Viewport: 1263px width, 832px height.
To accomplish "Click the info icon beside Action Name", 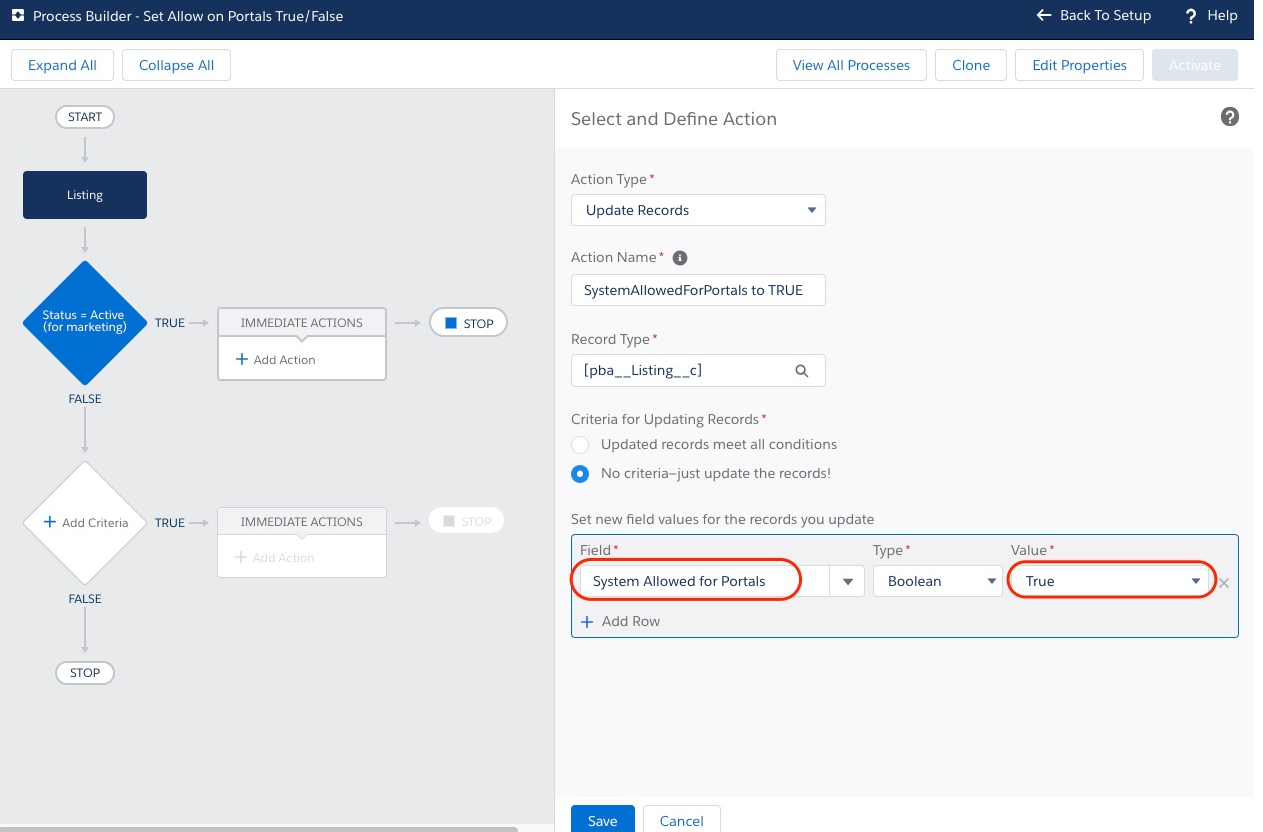I will [x=679, y=257].
